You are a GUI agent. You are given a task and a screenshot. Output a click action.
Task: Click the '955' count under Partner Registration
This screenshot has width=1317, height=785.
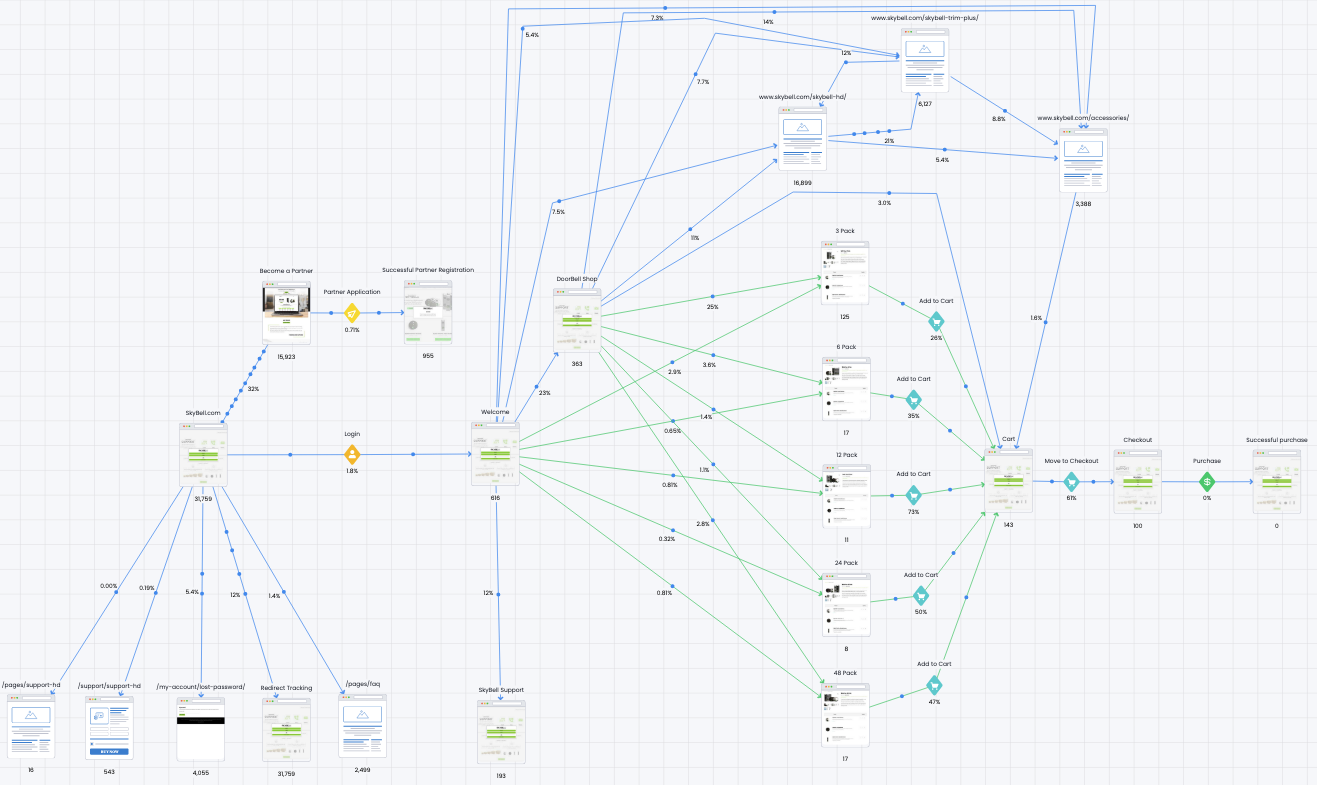tap(428, 356)
